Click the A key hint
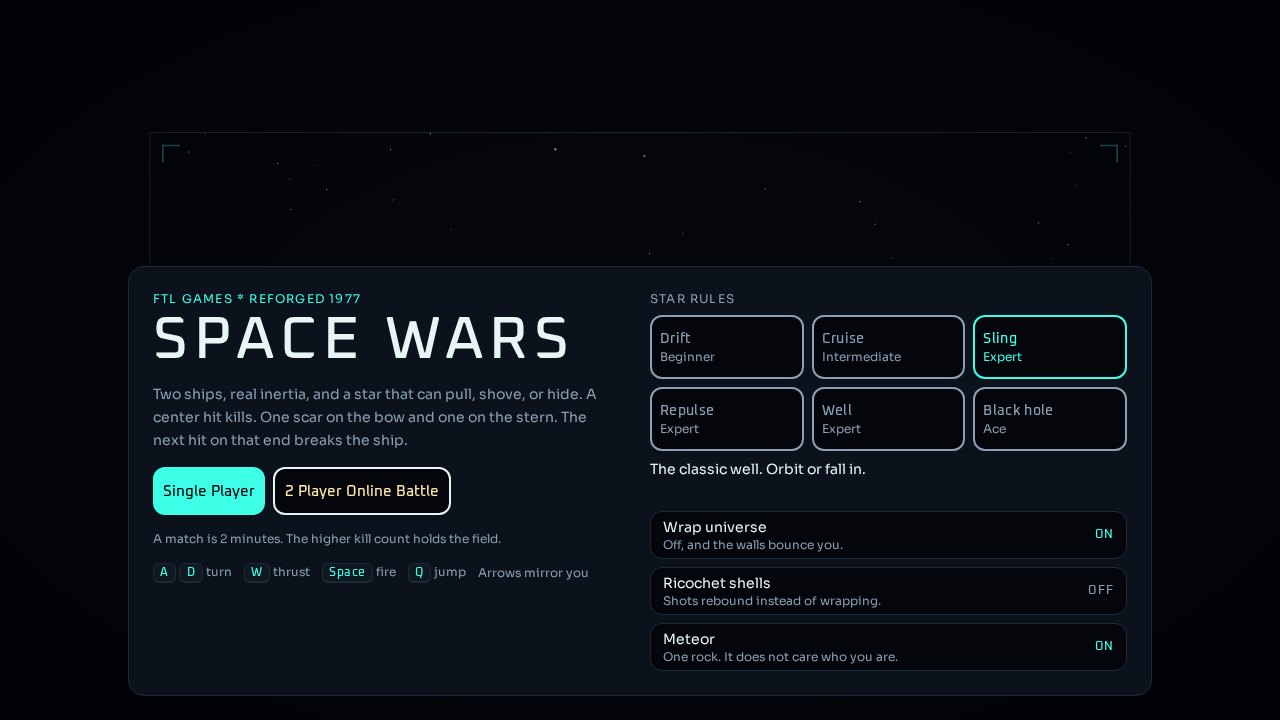 tap(165, 572)
